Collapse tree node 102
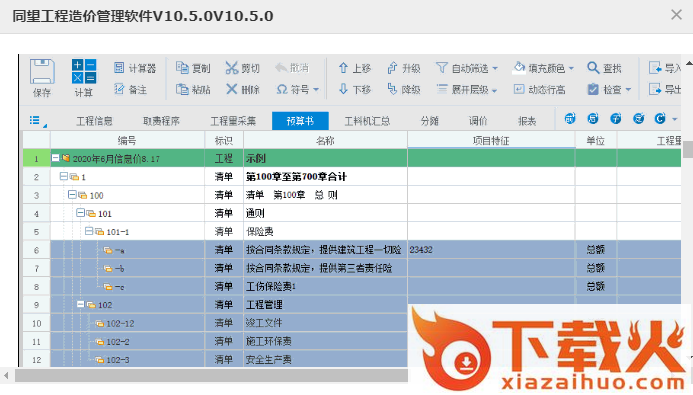The image size is (693, 395). (80, 304)
